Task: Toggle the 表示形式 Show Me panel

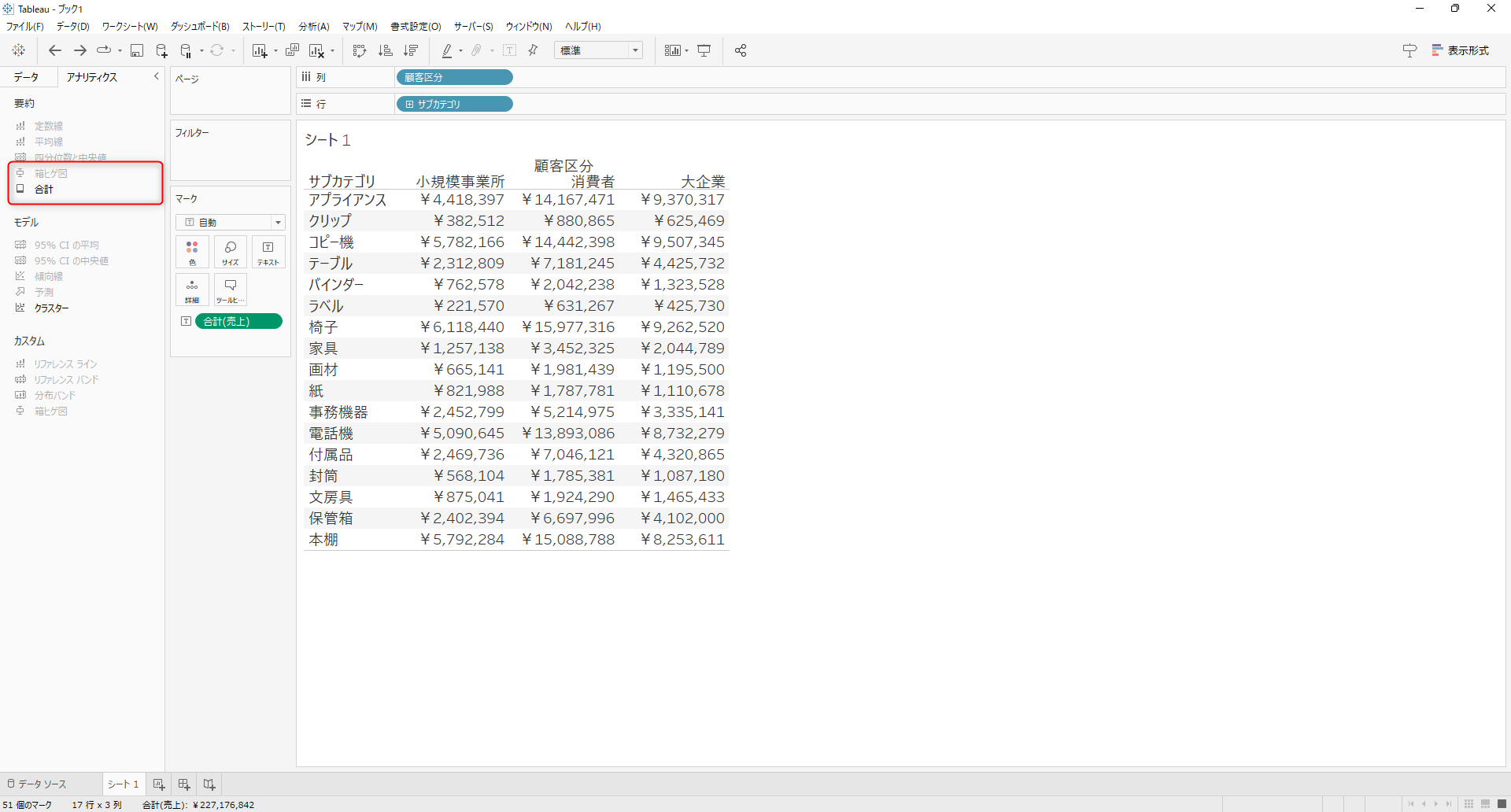Action: (1460, 51)
